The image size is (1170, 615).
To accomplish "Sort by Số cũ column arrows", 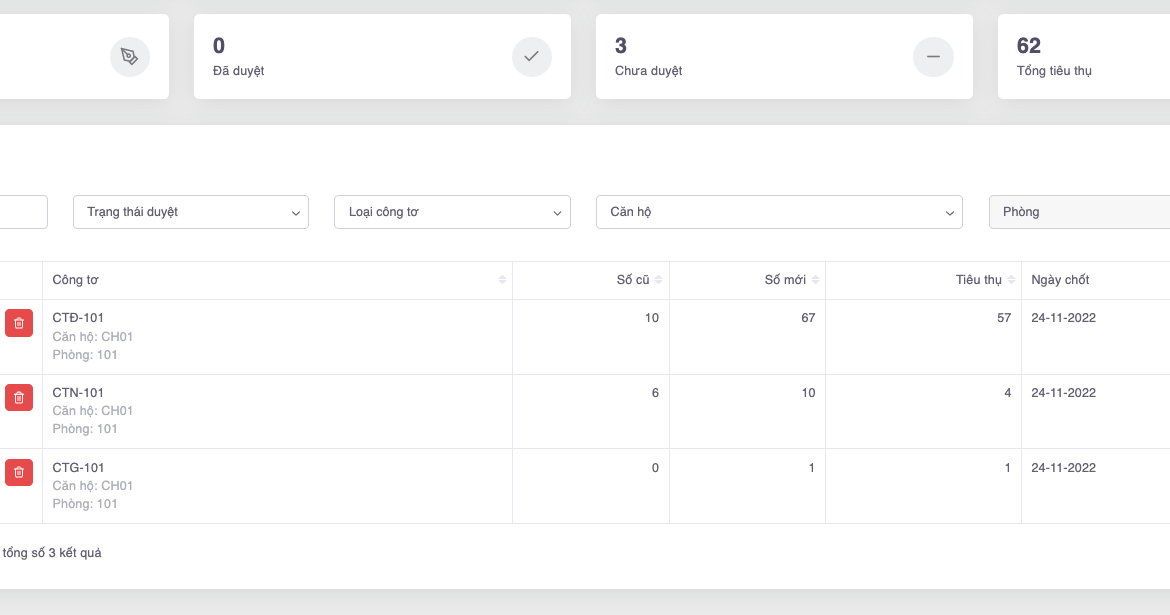I will click(659, 280).
